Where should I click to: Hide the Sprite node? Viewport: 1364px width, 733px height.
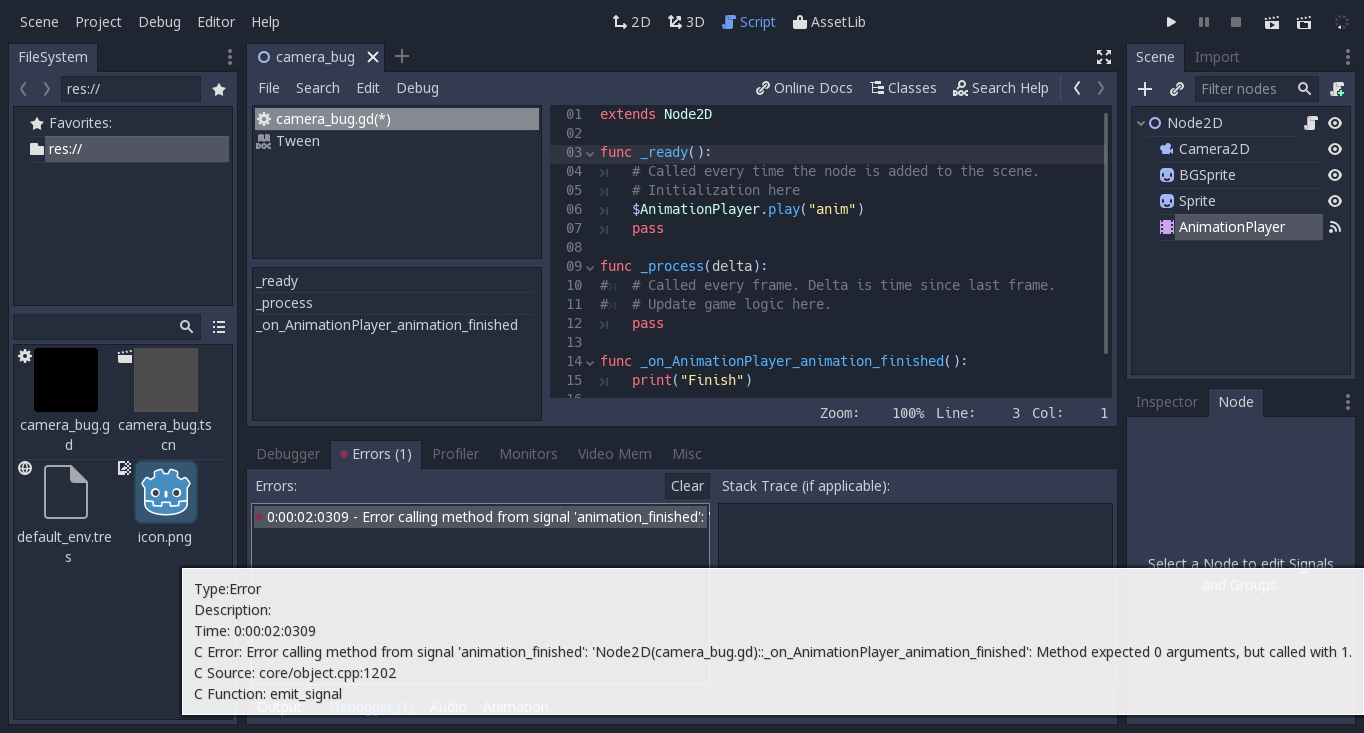[1335, 200]
